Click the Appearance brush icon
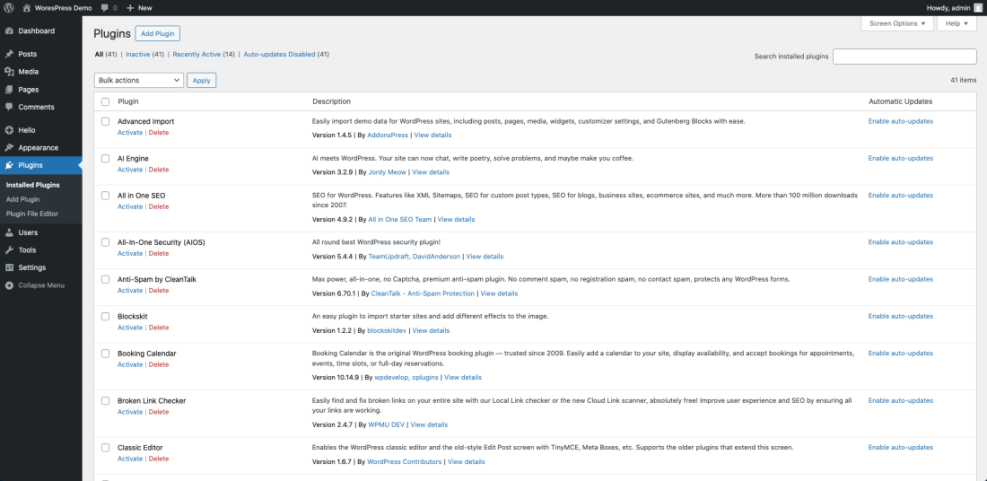Image resolution: width=987 pixels, height=481 pixels. tap(9, 148)
